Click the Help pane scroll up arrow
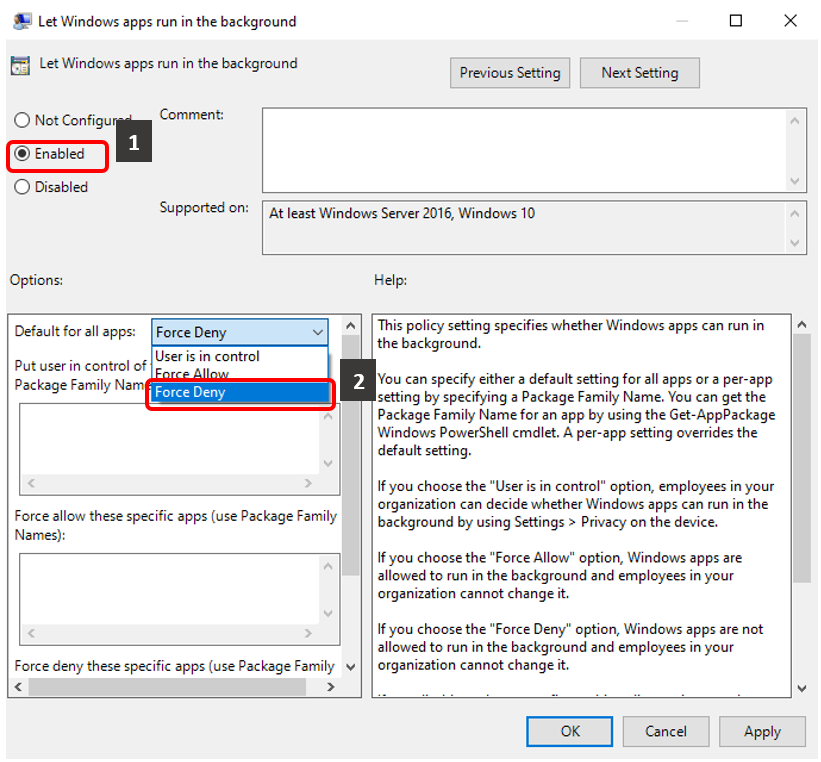Image resolution: width=821 pixels, height=762 pixels. (802, 325)
